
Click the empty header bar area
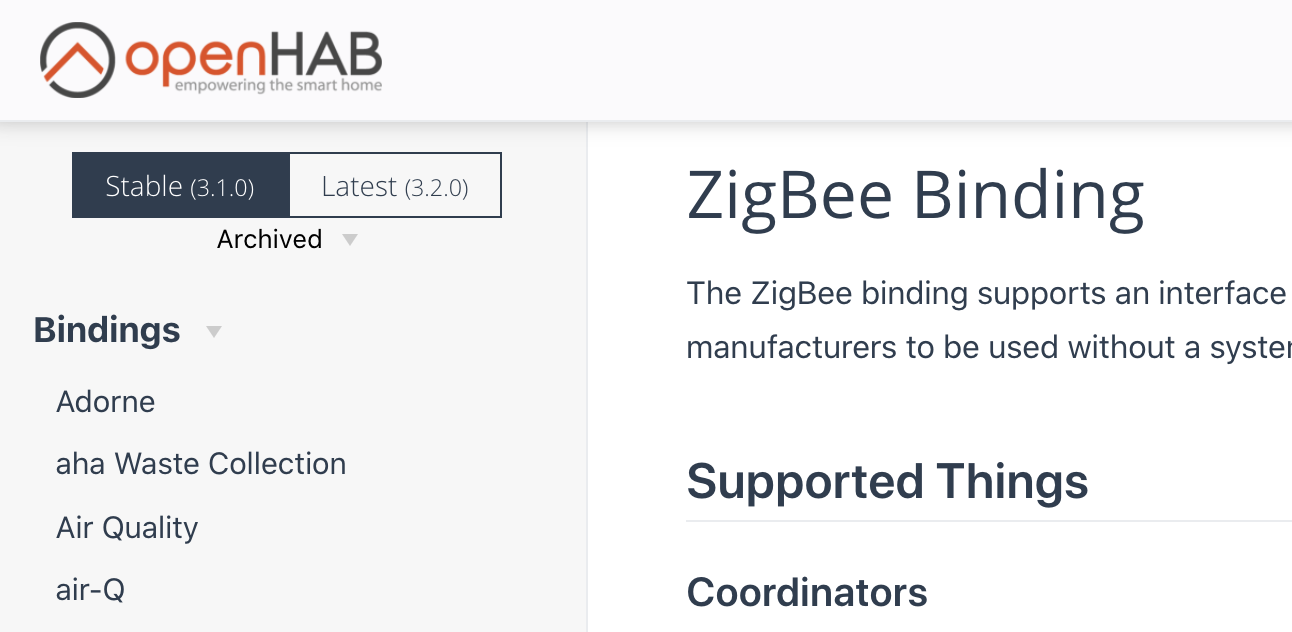(800, 60)
